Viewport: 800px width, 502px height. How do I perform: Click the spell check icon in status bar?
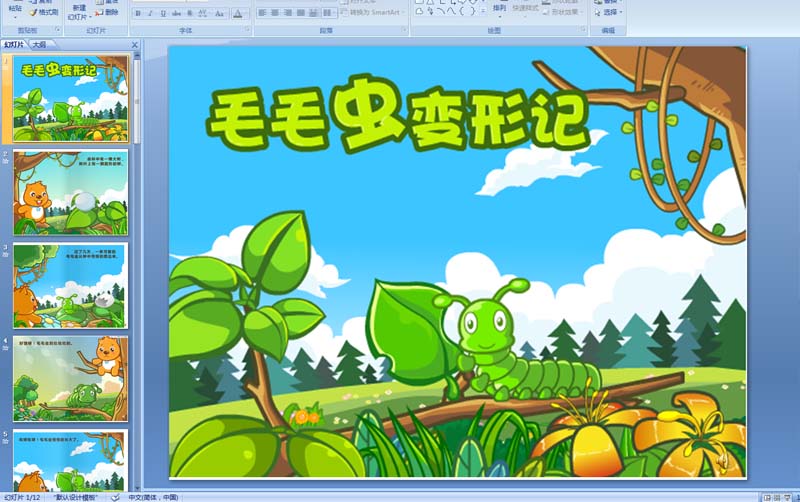coord(115,497)
